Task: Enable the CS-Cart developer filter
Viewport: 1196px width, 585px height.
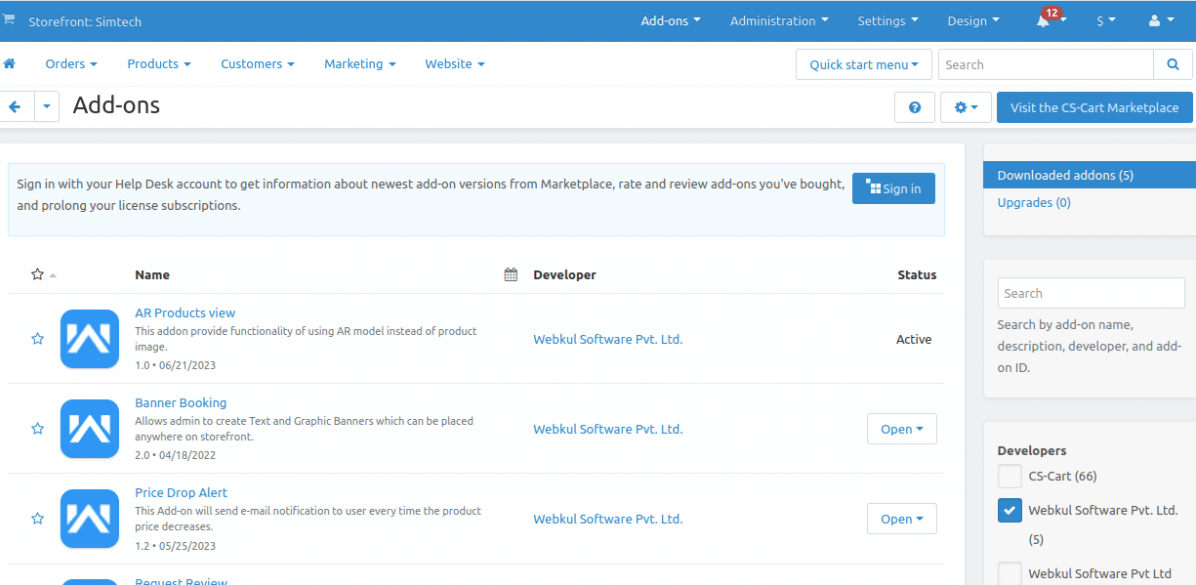Action: tap(1010, 476)
